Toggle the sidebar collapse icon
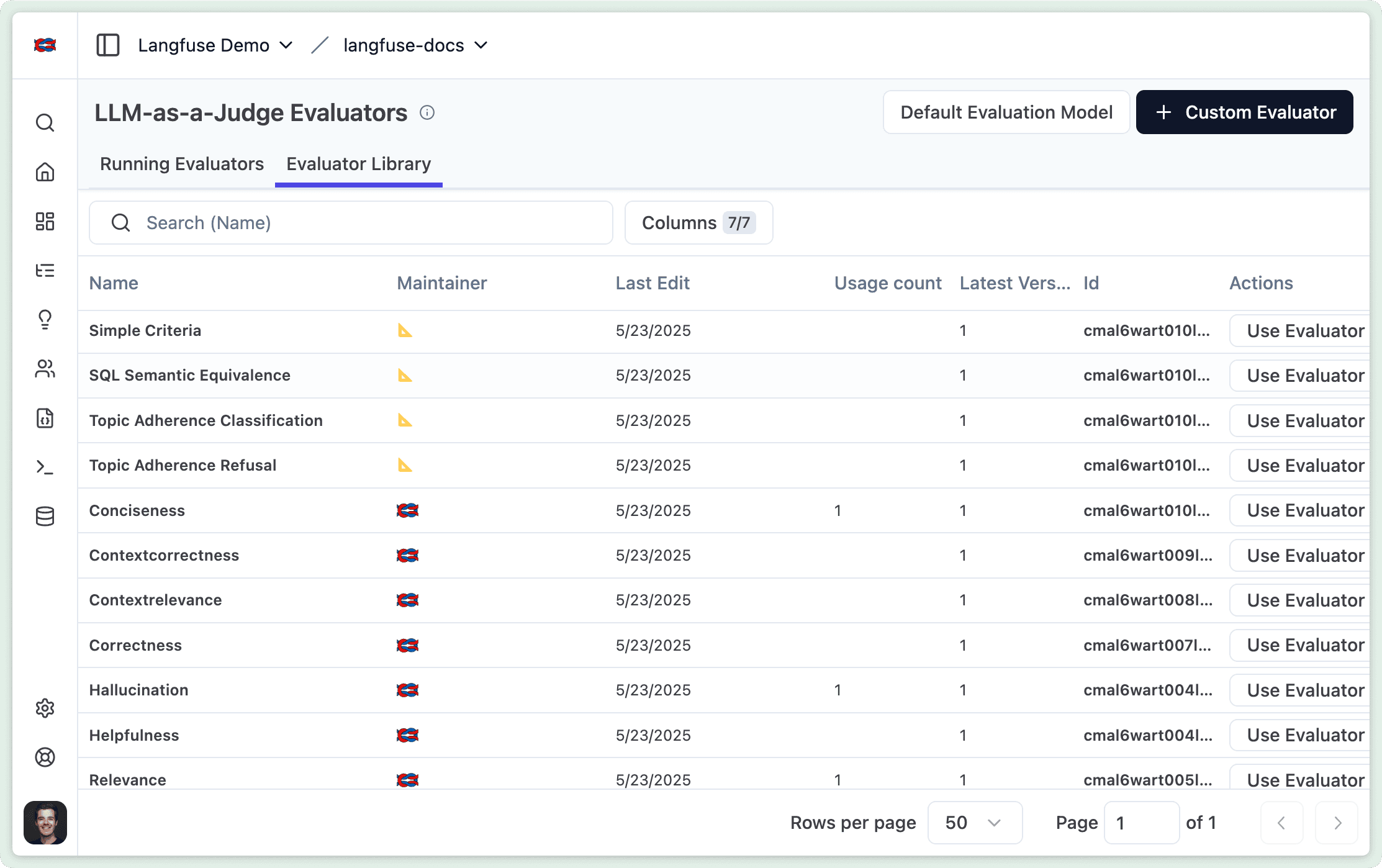This screenshot has height=868, width=1382. click(x=108, y=45)
